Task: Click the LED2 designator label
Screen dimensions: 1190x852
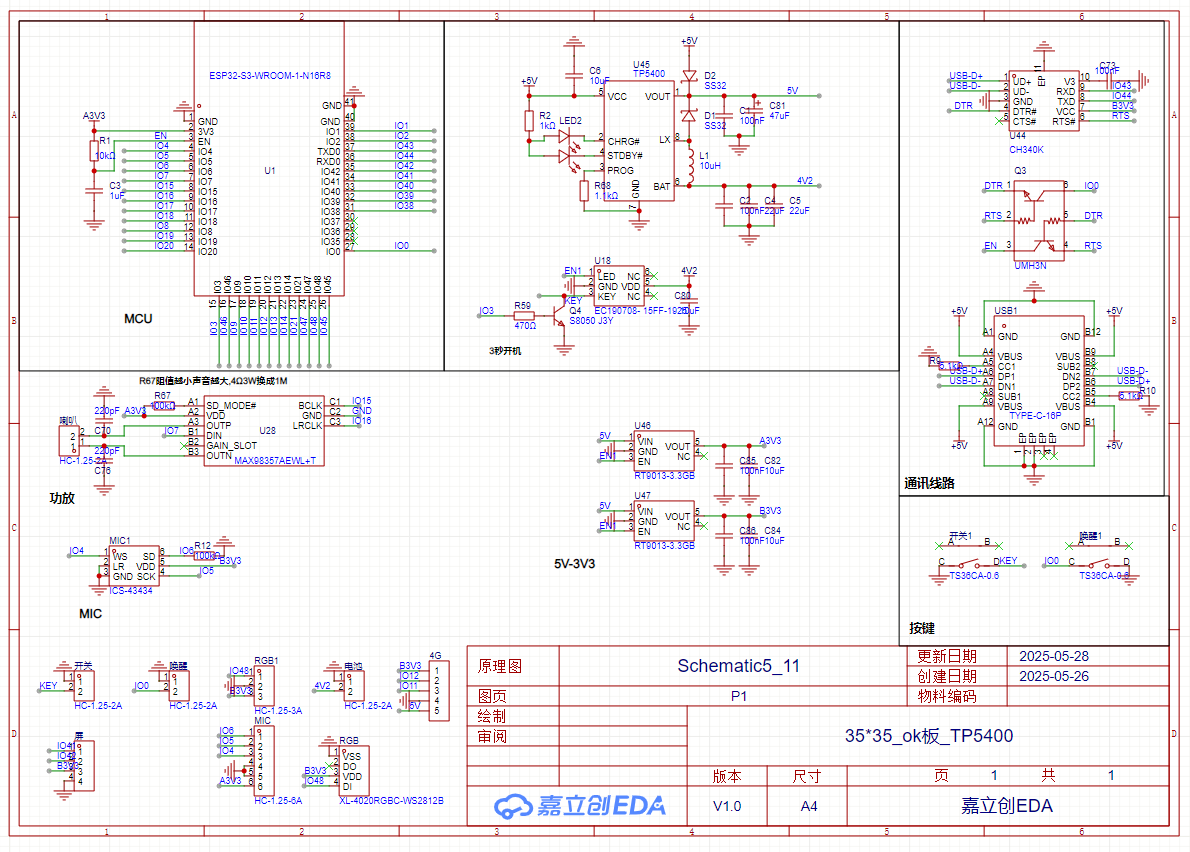Action: coord(570,121)
